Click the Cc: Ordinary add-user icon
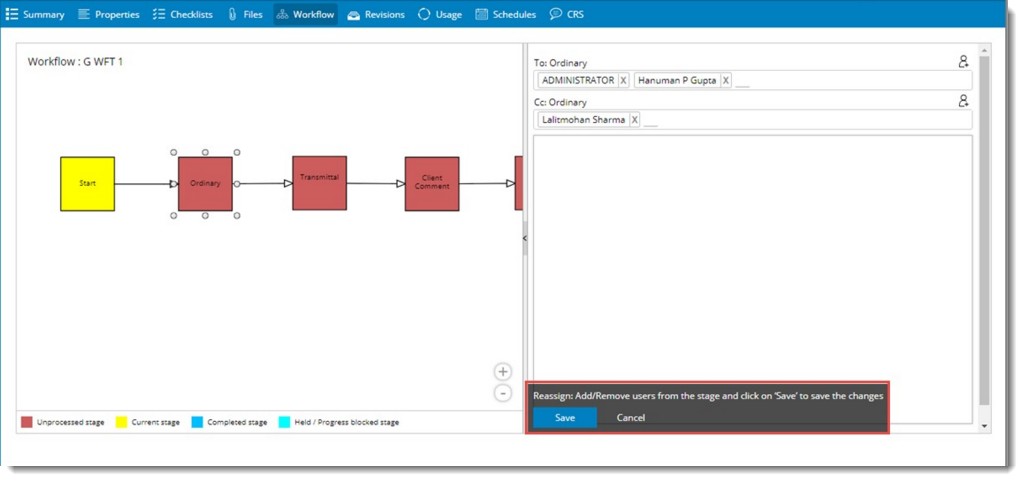Screen dimensions: 1023x481 [963, 101]
